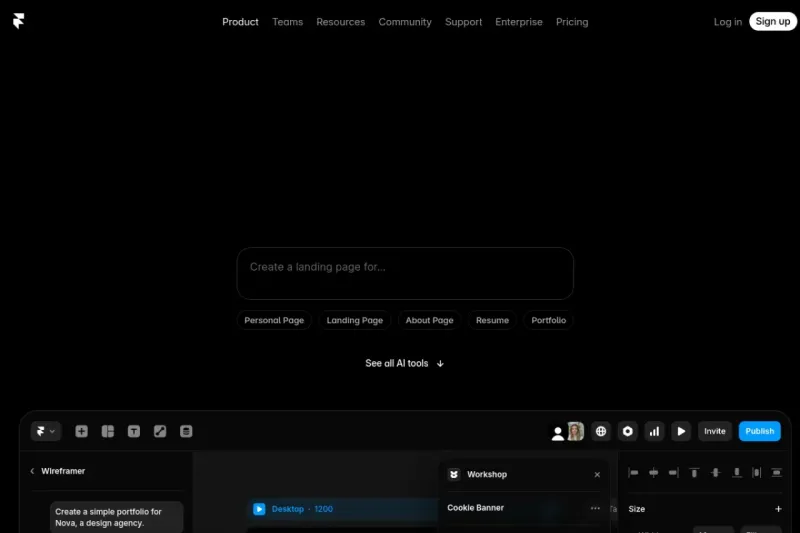Align selection to right edge
The image size is (800, 533).
point(673,473)
